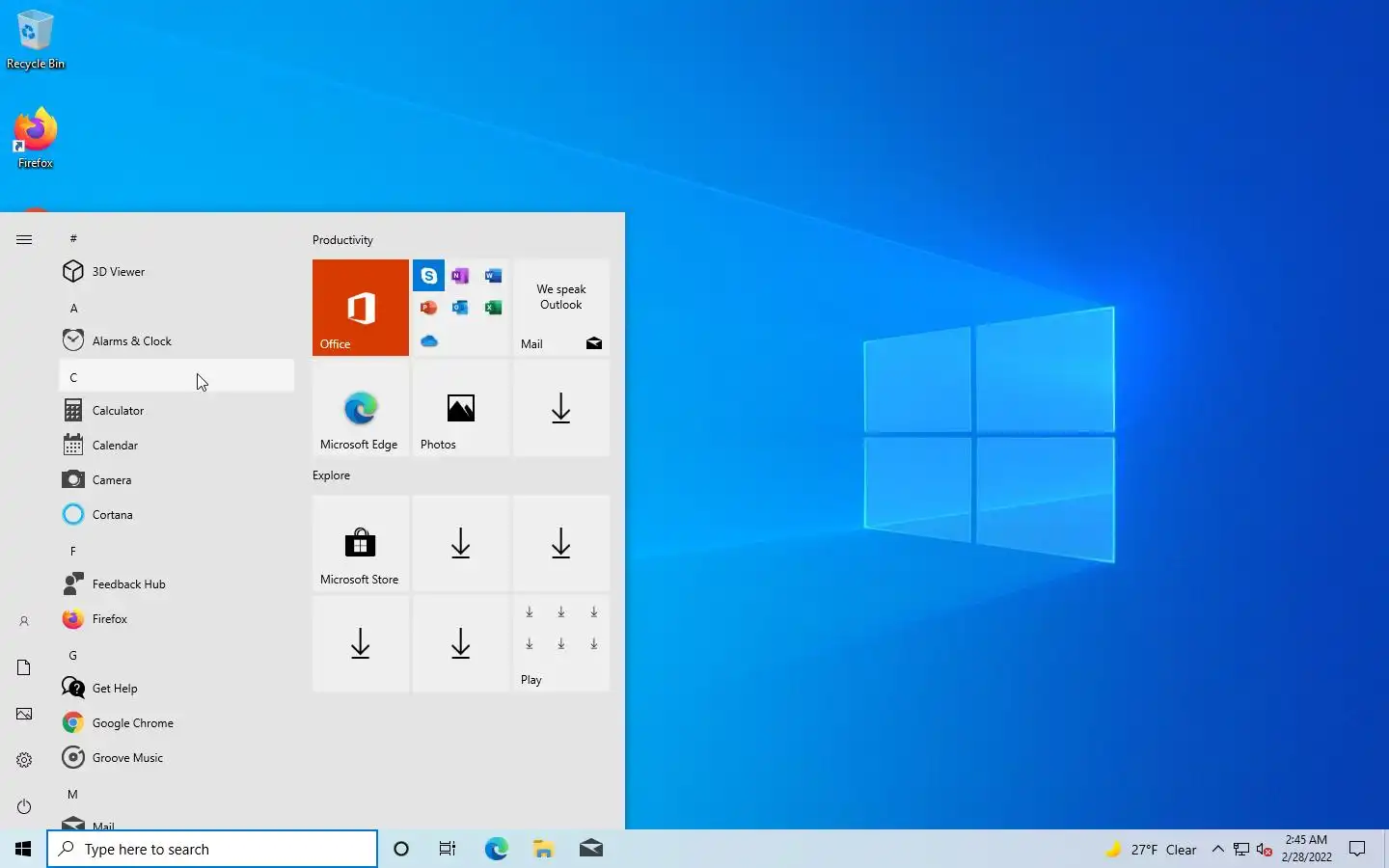Open File Explorer from the taskbar
1389x868 pixels.
543,849
